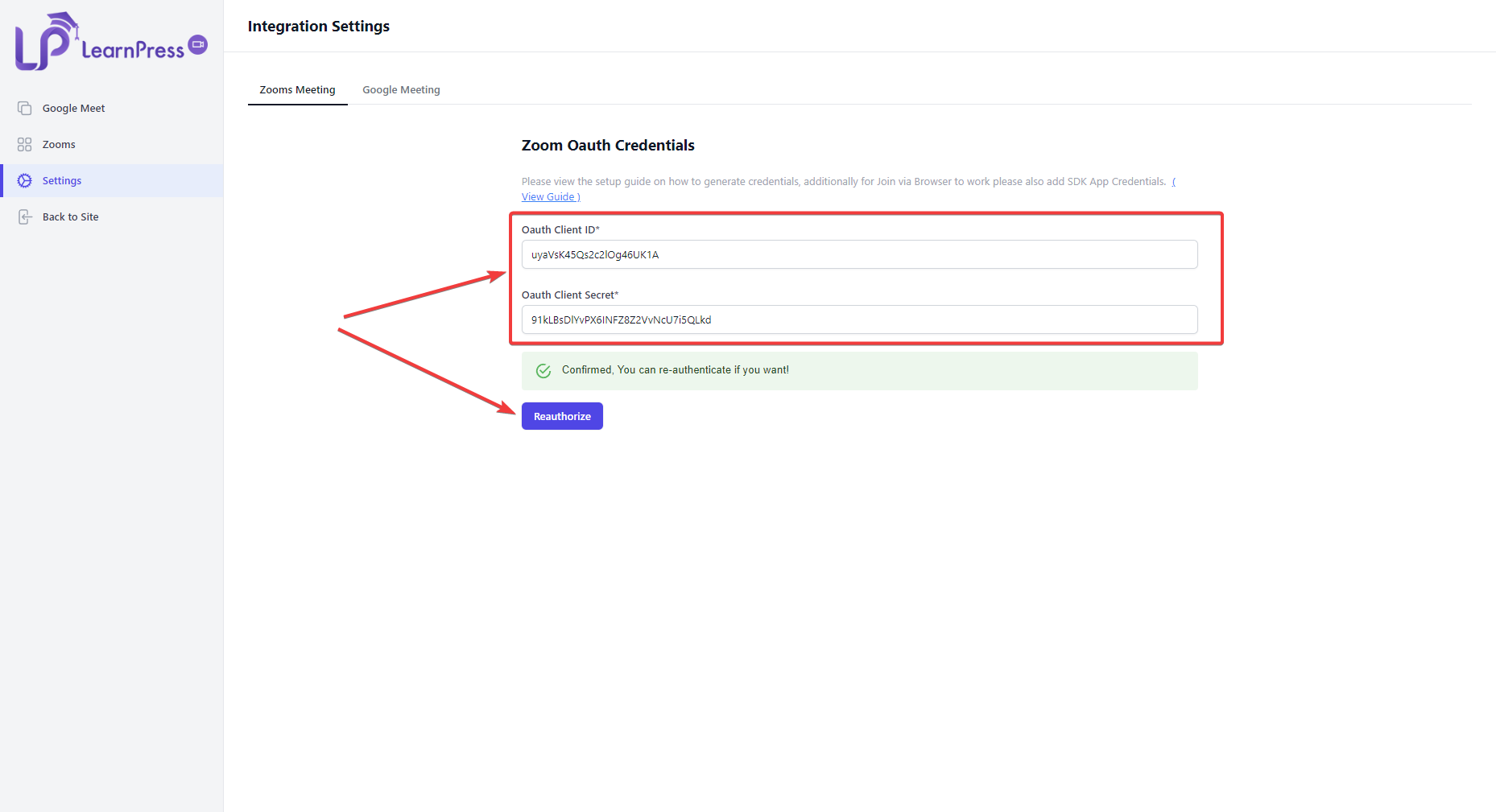Return using the Back to Site label
Viewport: 1496px width, 812px height.
(x=70, y=216)
